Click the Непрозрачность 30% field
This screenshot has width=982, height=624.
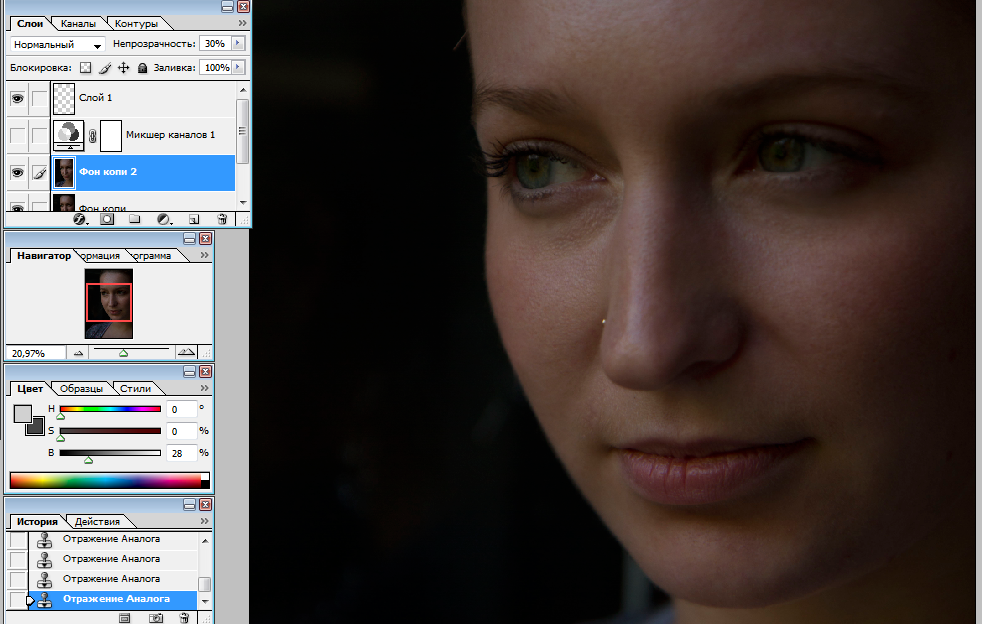coord(215,43)
